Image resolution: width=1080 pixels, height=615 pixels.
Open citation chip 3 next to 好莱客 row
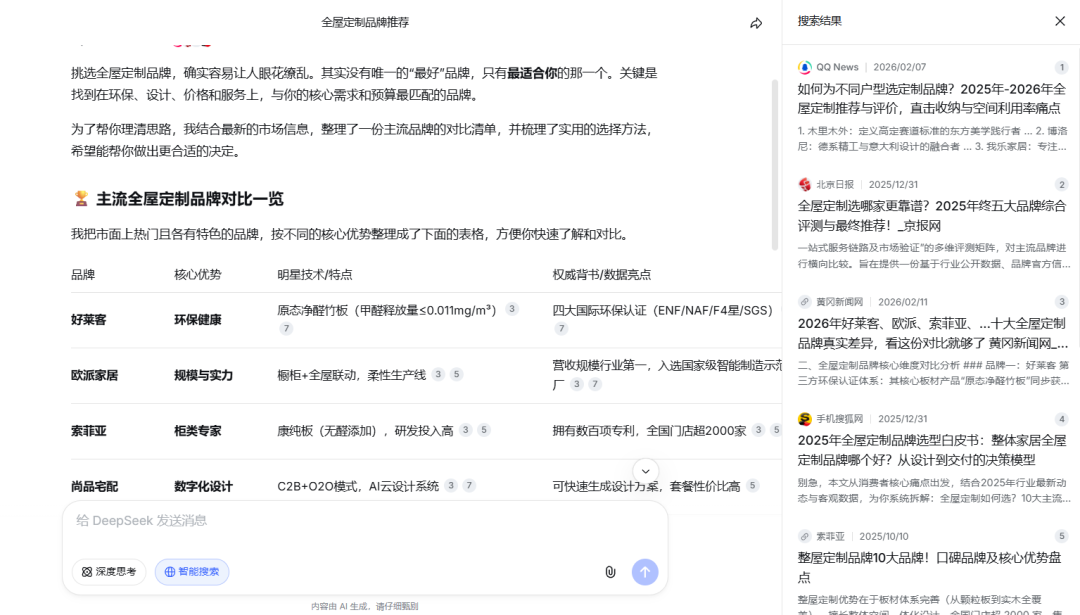click(510, 310)
